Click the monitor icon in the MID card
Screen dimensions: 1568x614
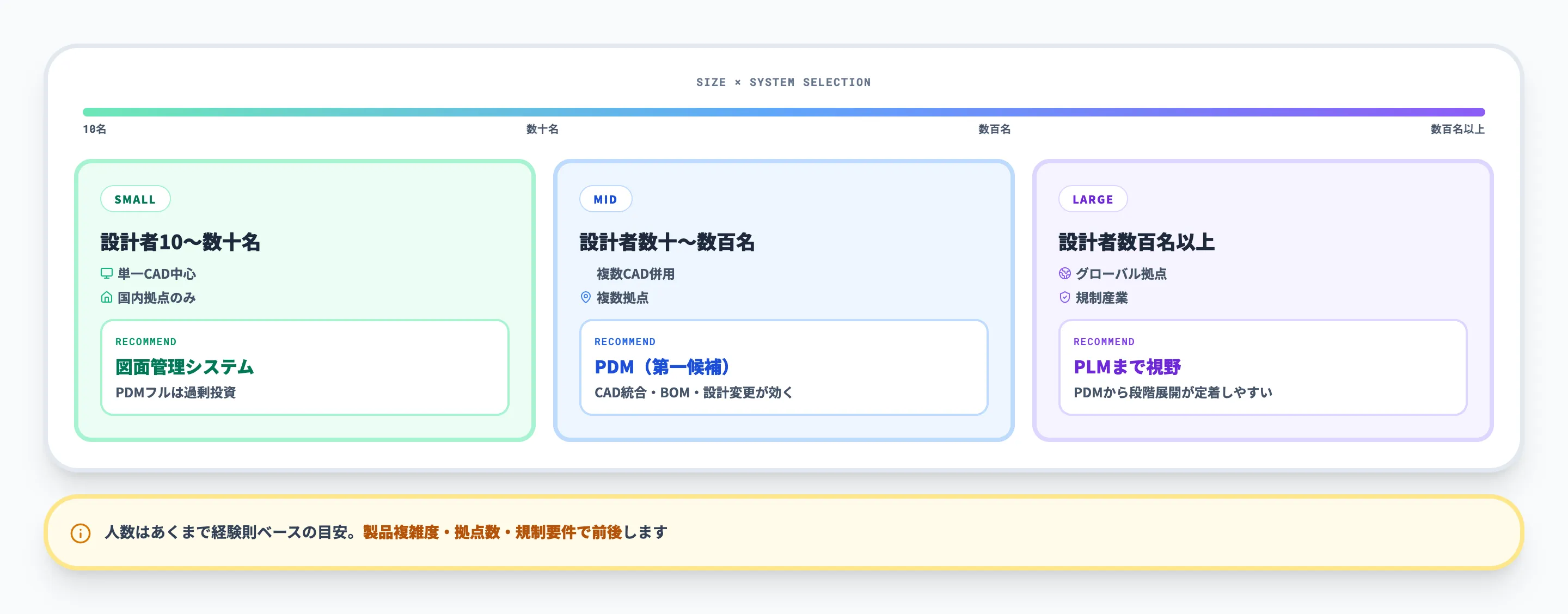(x=586, y=274)
